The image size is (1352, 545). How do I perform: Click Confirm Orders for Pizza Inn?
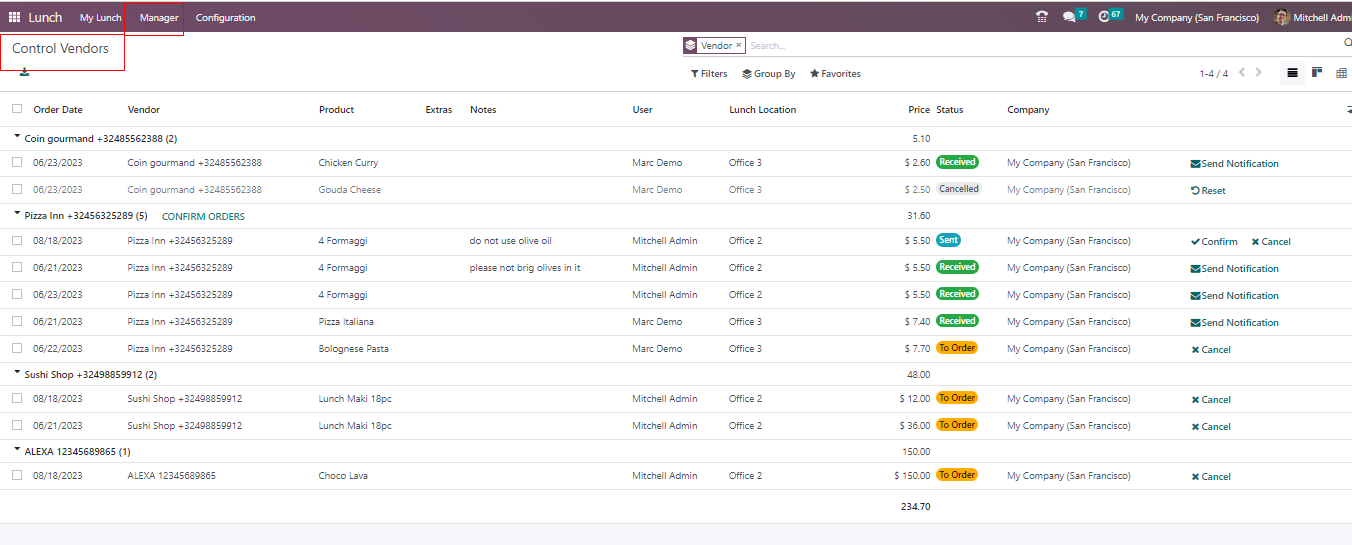[203, 216]
